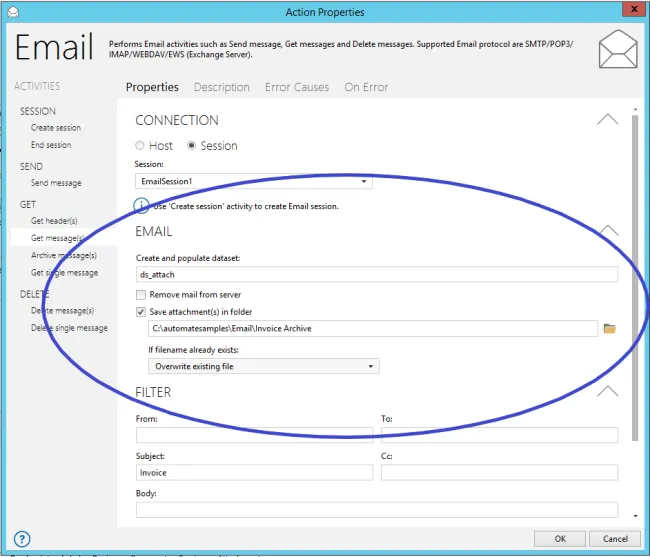
Task: Select Get header(s) activity
Action: point(54,220)
